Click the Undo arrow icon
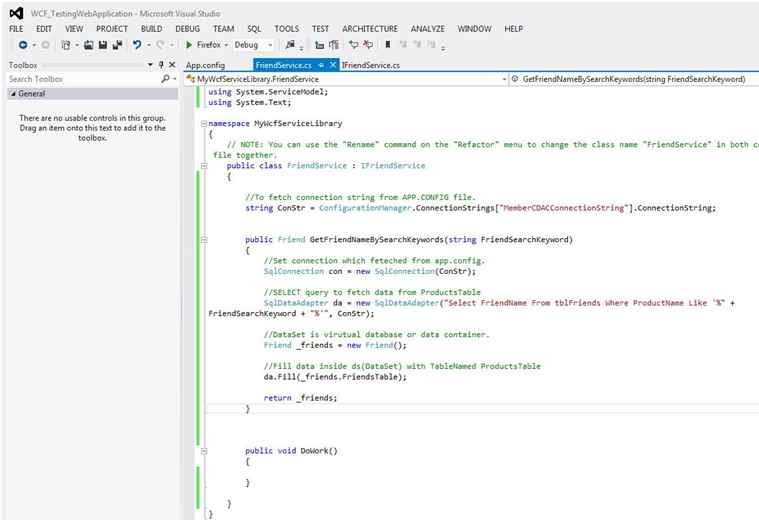Image resolution: width=759 pixels, height=522 pixels. pyautogui.click(x=137, y=45)
